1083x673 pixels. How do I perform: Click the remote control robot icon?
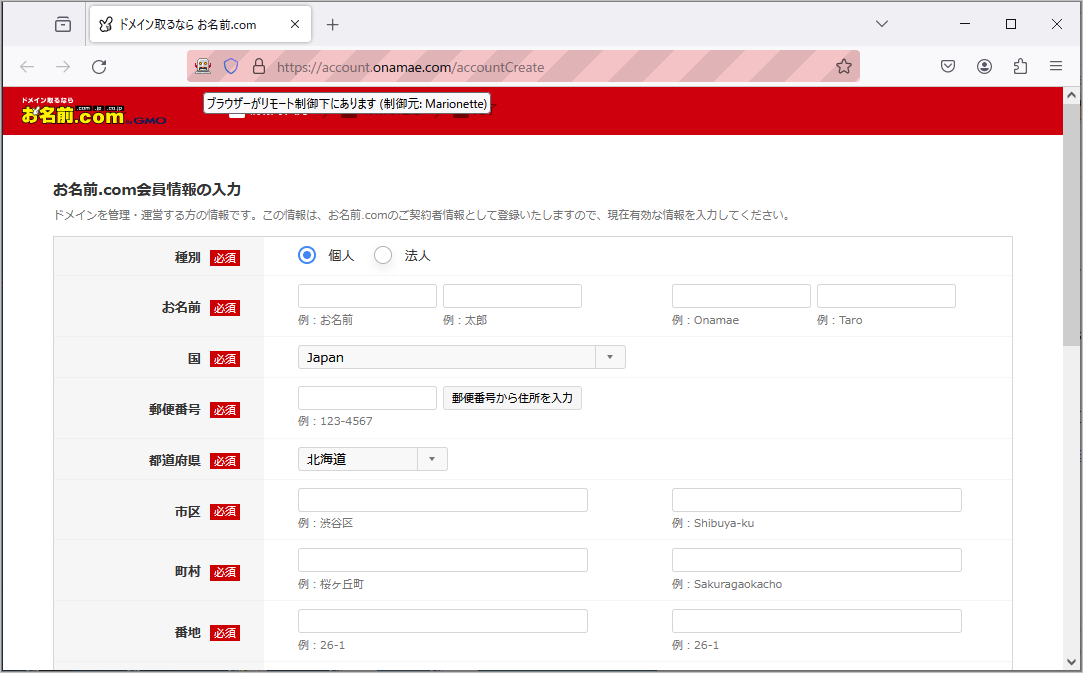tap(203, 66)
